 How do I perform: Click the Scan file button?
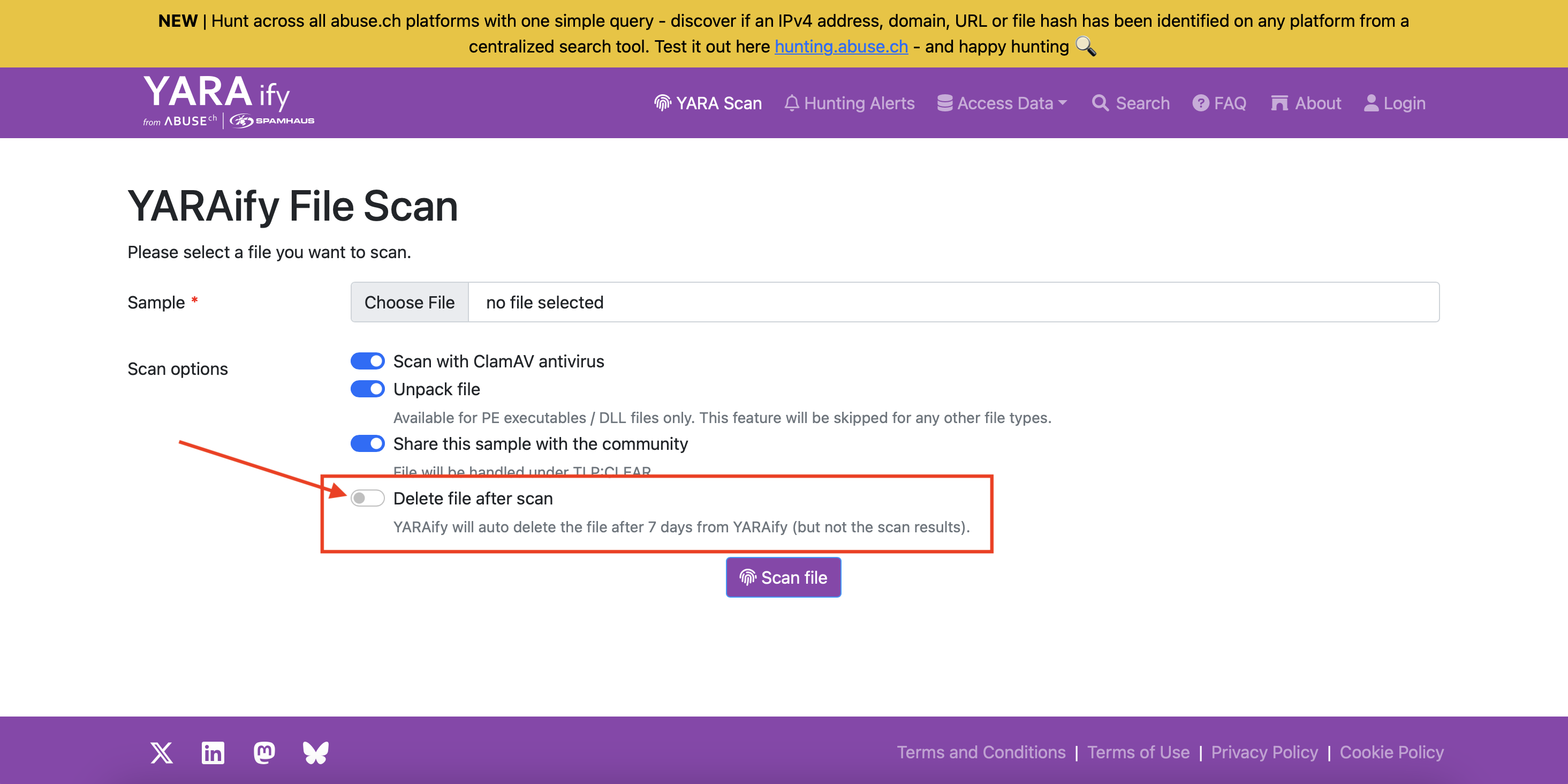[x=783, y=577]
